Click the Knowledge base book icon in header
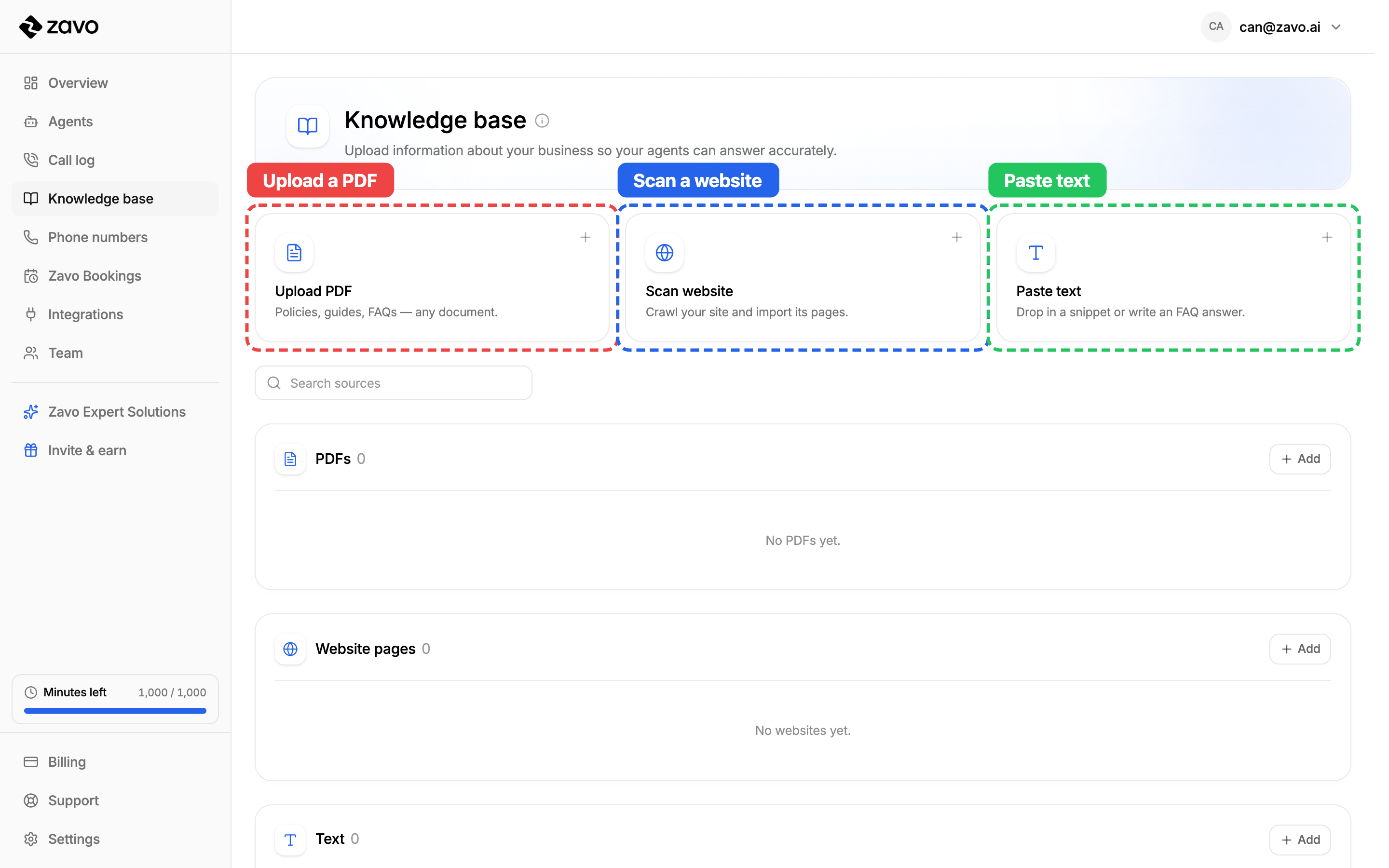 pos(308,126)
